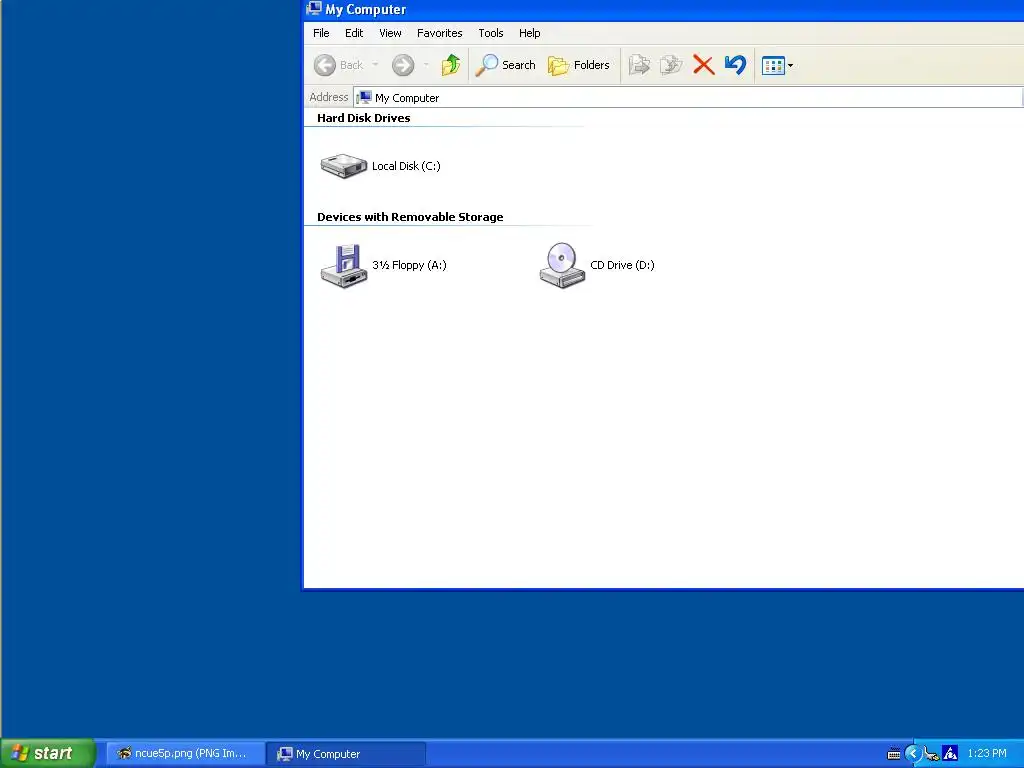Select the CD Drive (D:) icon
Screen dimensions: 1024x768
coord(562,265)
